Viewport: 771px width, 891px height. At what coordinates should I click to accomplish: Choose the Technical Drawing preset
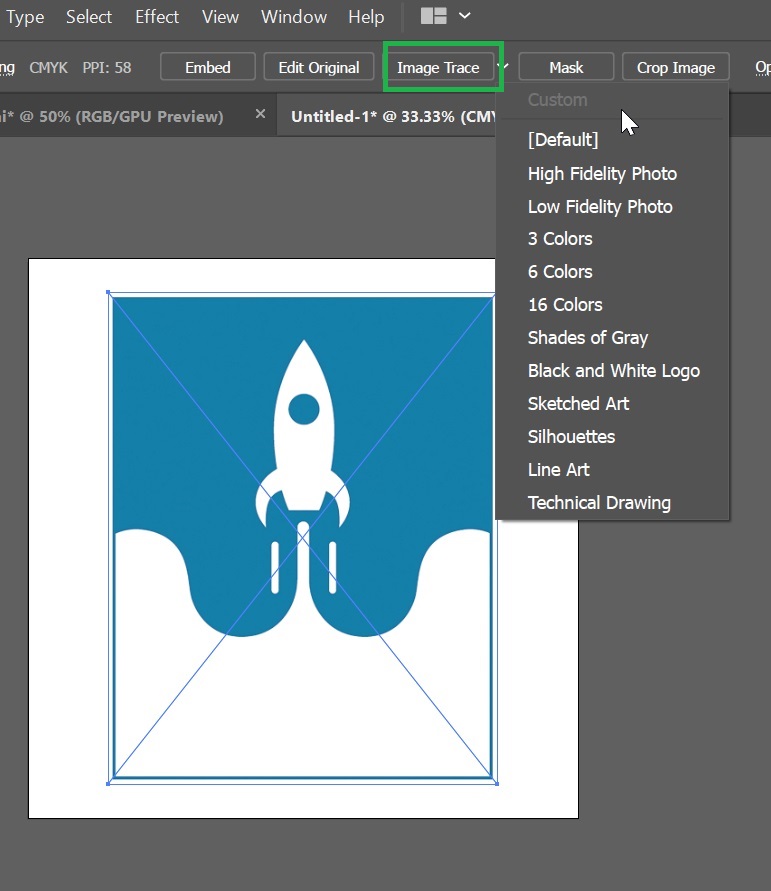tap(599, 503)
